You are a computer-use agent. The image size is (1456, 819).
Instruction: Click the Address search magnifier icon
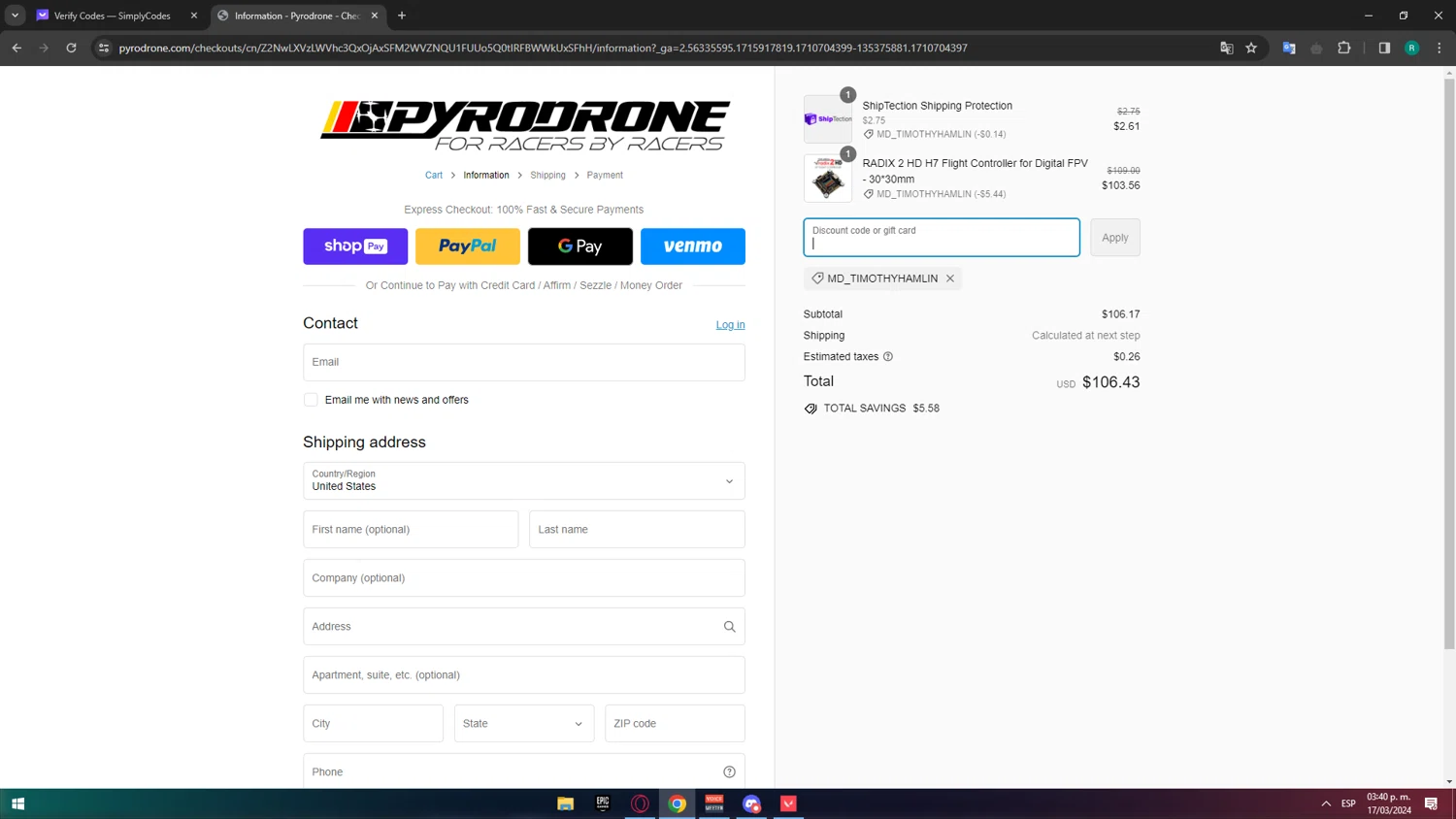pos(730,627)
